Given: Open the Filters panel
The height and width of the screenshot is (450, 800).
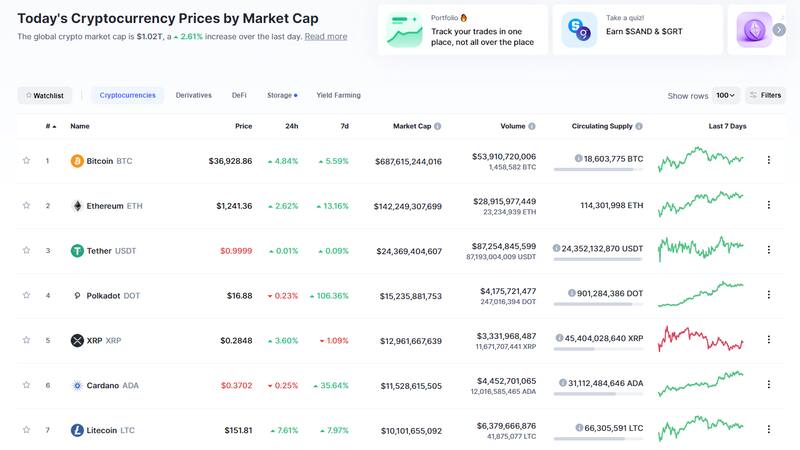Looking at the screenshot, I should point(766,96).
